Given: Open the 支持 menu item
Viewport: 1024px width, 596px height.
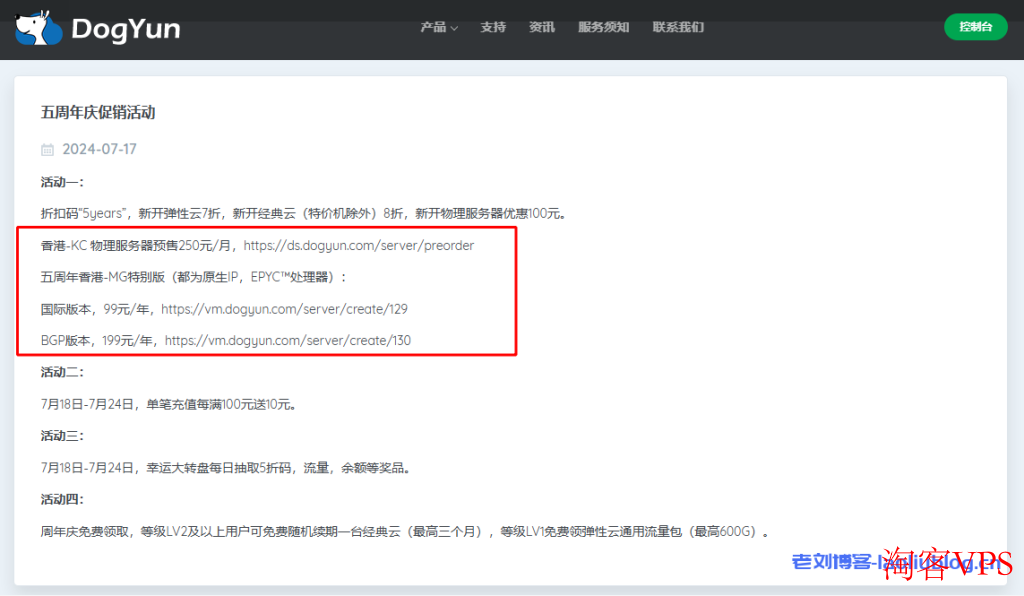Looking at the screenshot, I should point(493,27).
